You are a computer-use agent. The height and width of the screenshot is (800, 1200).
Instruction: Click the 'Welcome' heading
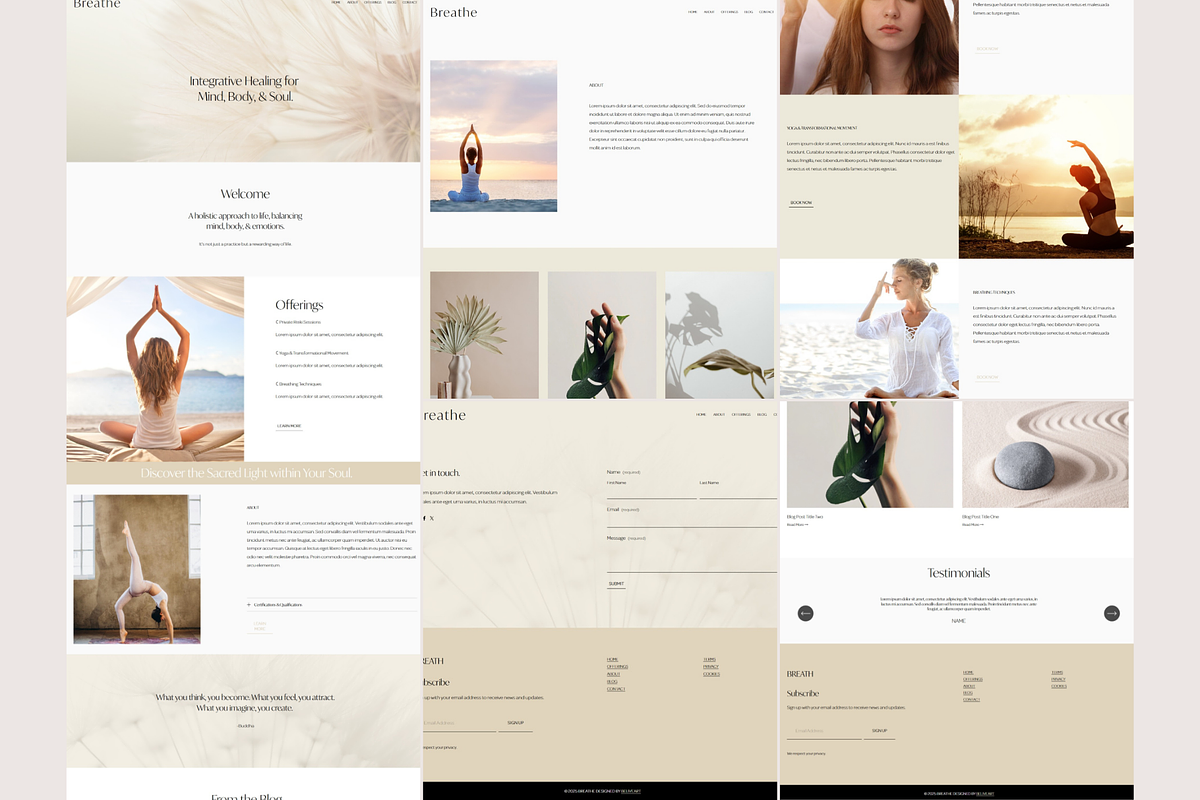tap(245, 194)
